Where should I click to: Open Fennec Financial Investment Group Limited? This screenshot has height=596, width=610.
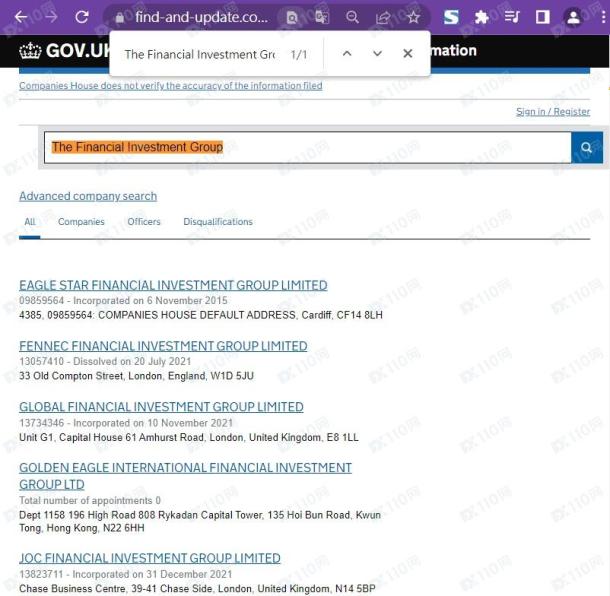(163, 346)
